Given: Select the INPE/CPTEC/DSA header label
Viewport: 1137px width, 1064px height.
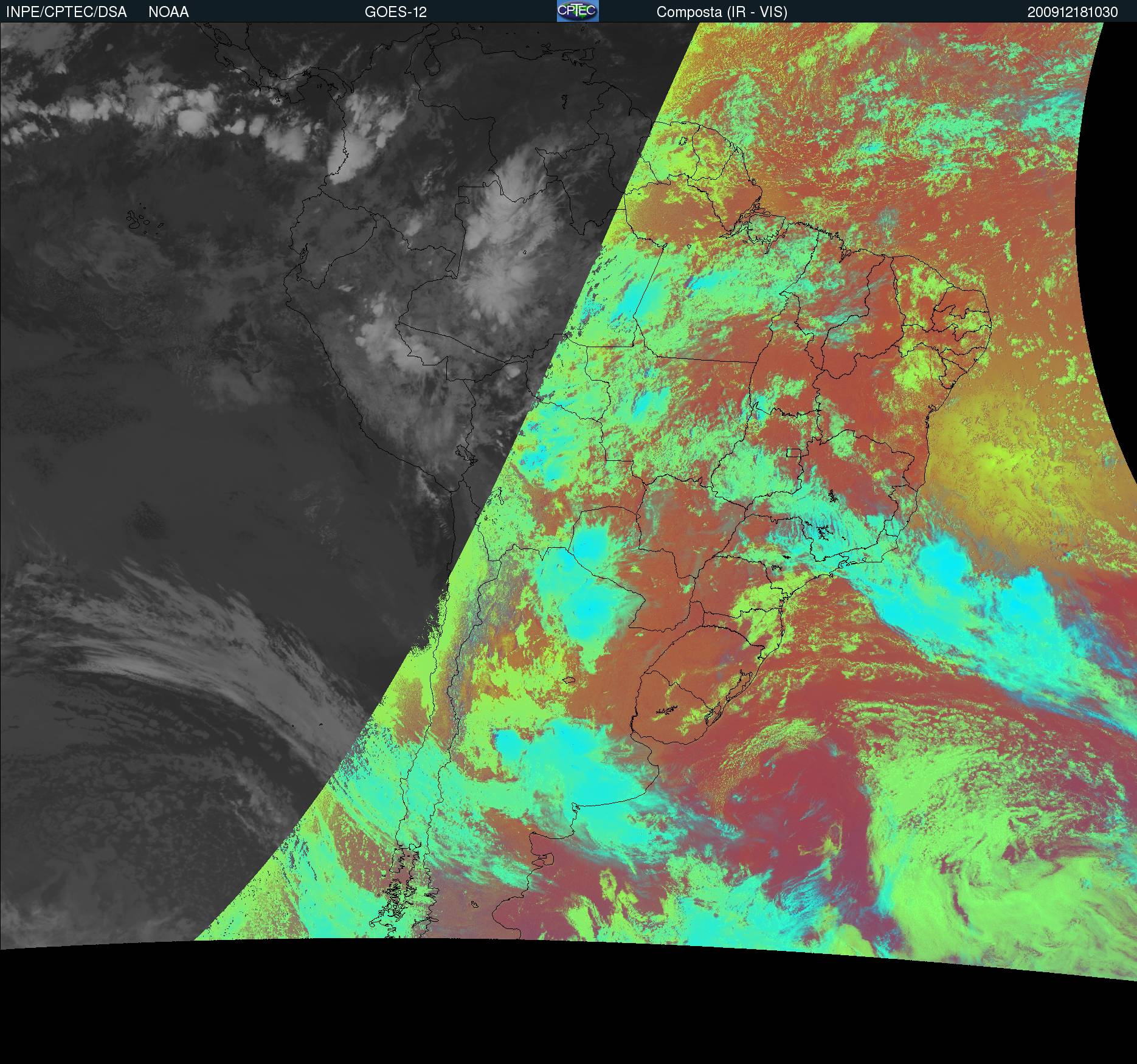Looking at the screenshot, I should pos(67,12).
